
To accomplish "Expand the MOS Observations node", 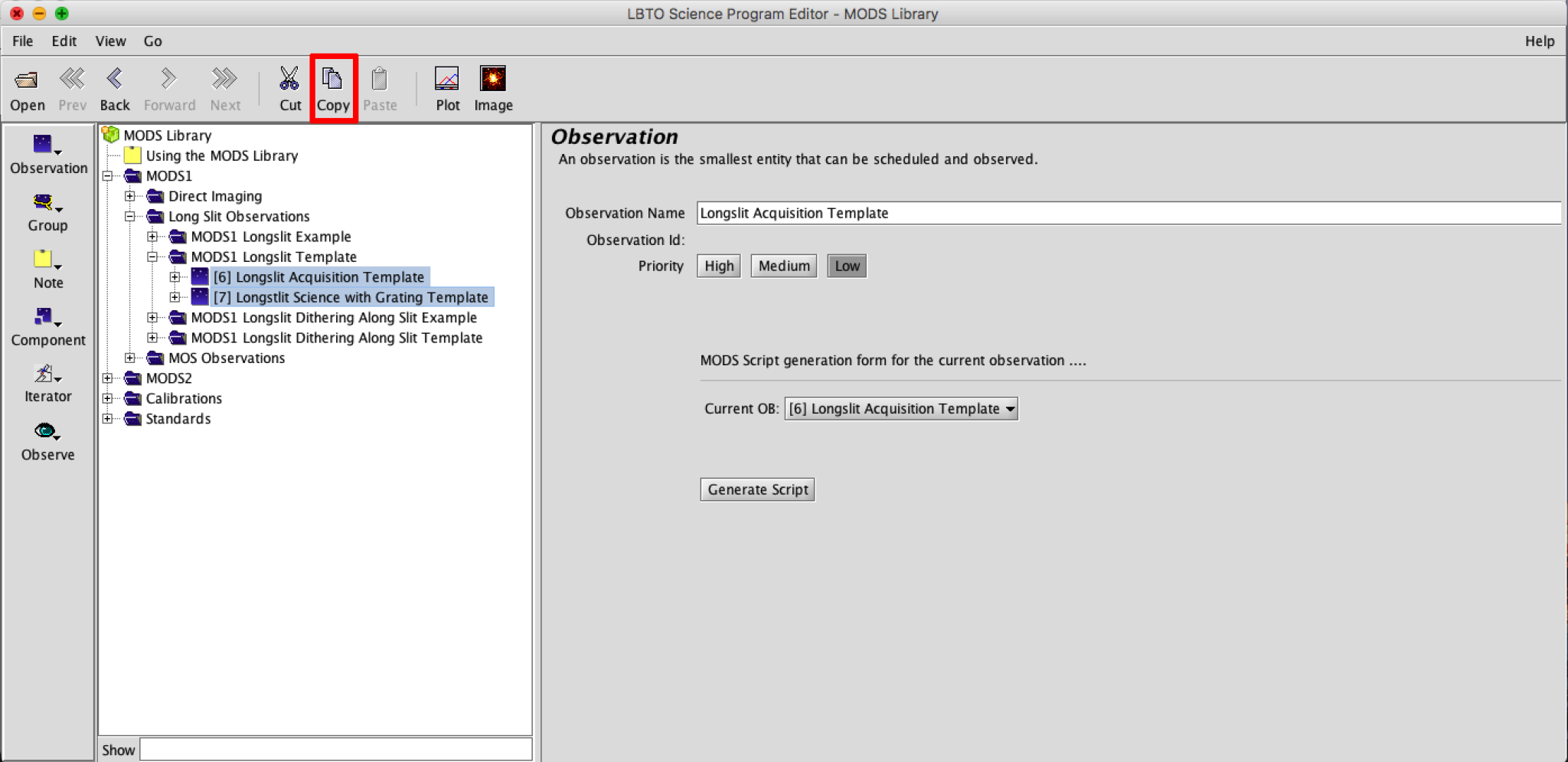I will [x=130, y=358].
